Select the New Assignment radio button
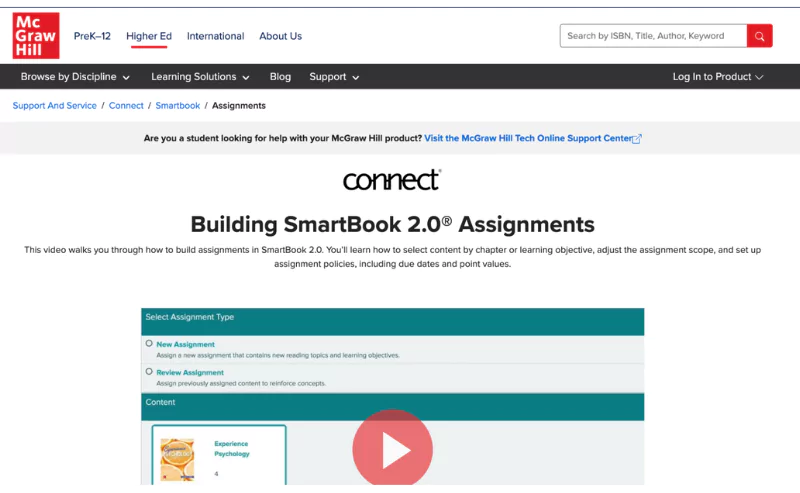Viewport: 800px width, 493px height. click(x=149, y=343)
